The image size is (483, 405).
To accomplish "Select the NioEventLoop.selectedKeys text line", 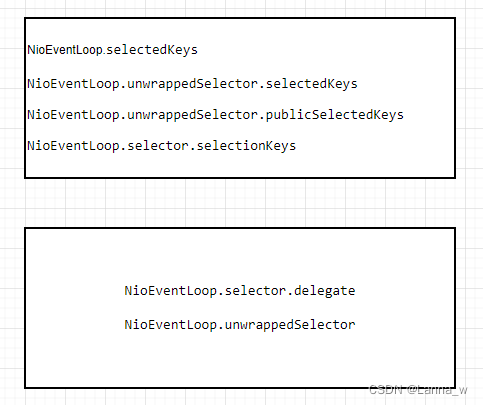I will (x=112, y=50).
